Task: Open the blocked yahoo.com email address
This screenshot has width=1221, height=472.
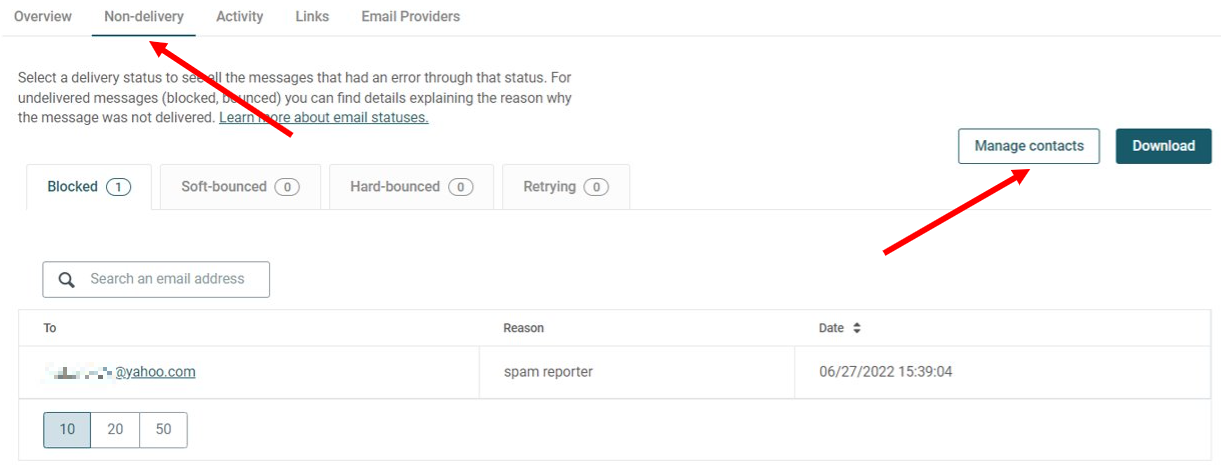Action: pos(120,372)
